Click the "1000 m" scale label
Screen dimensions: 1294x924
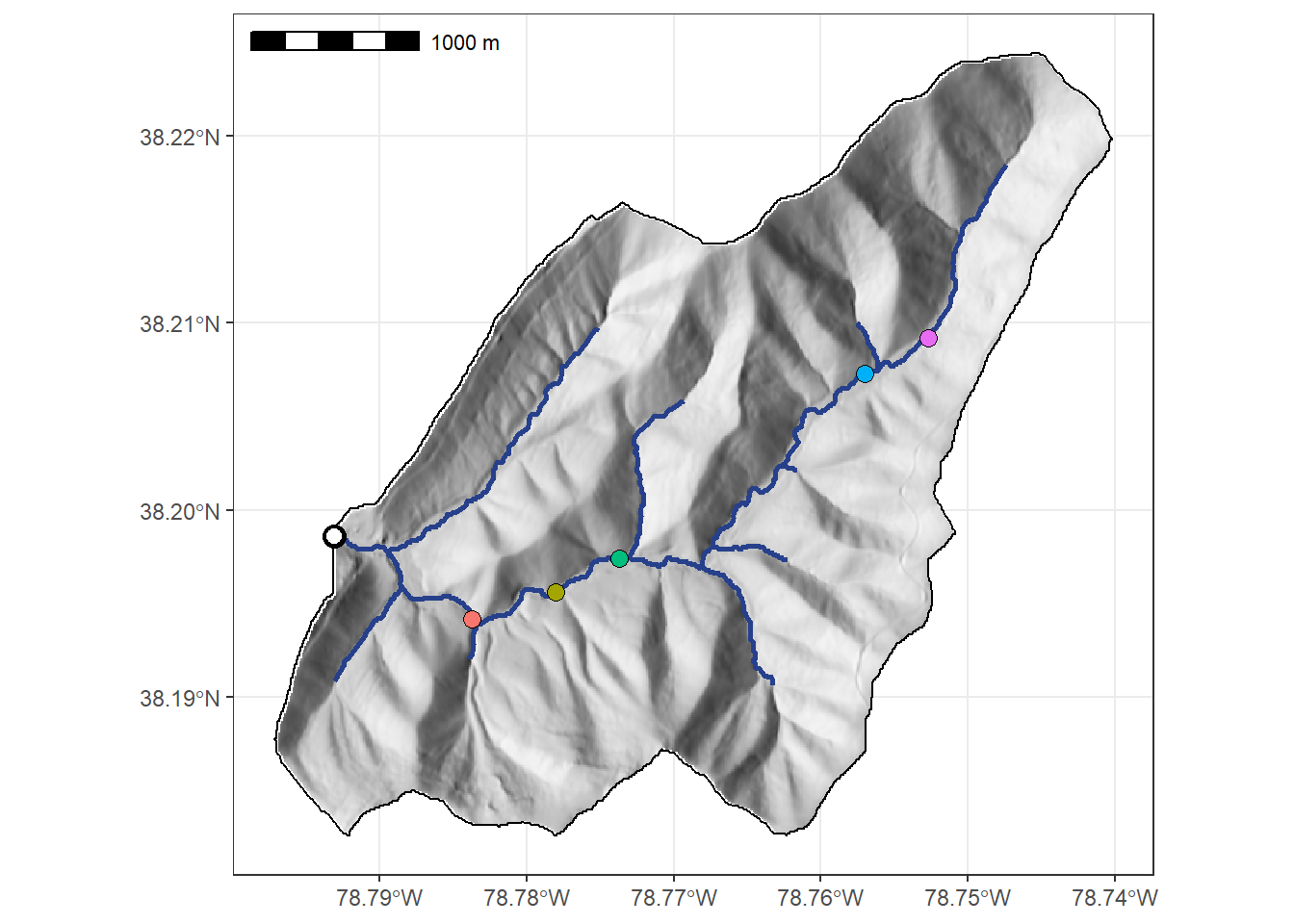point(465,43)
